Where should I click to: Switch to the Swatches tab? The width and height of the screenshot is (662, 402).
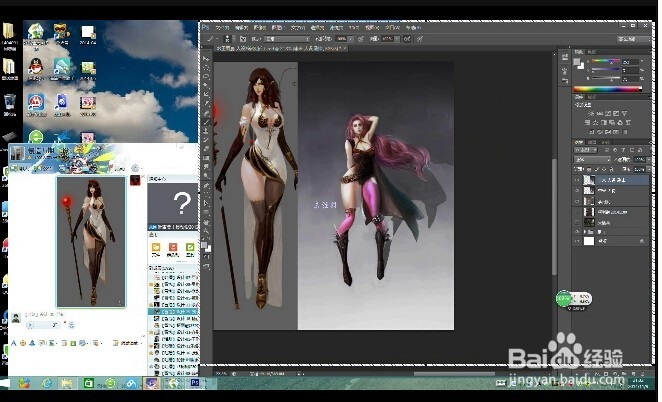click(x=591, y=52)
